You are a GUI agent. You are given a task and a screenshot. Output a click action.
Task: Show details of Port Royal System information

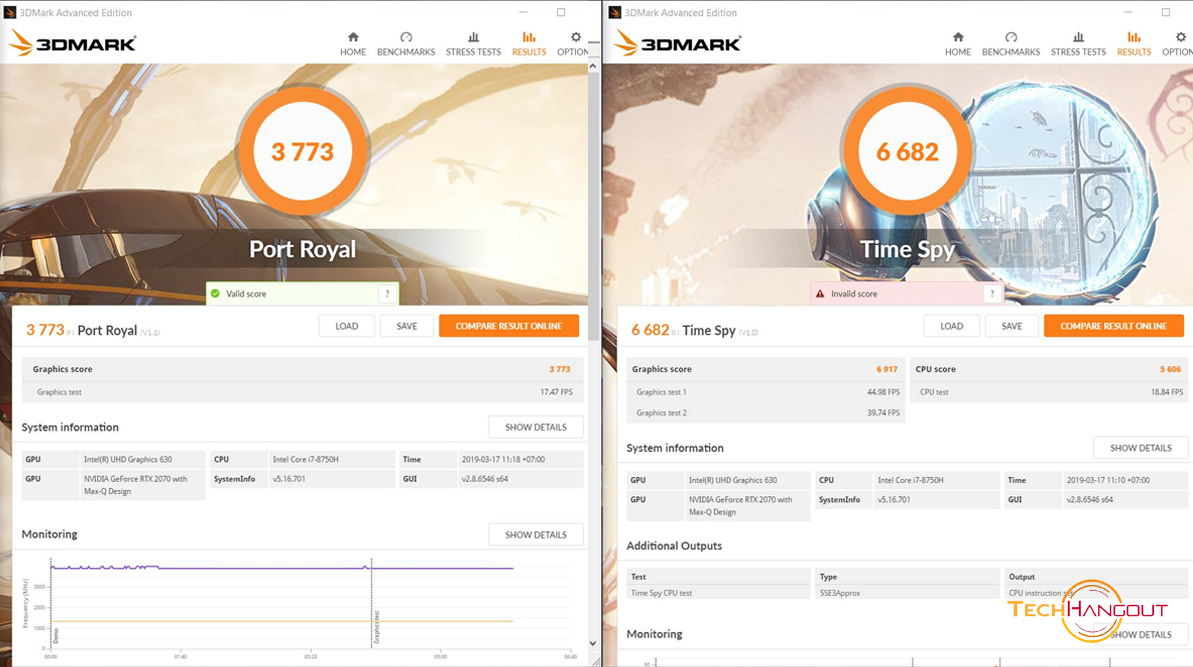point(536,427)
